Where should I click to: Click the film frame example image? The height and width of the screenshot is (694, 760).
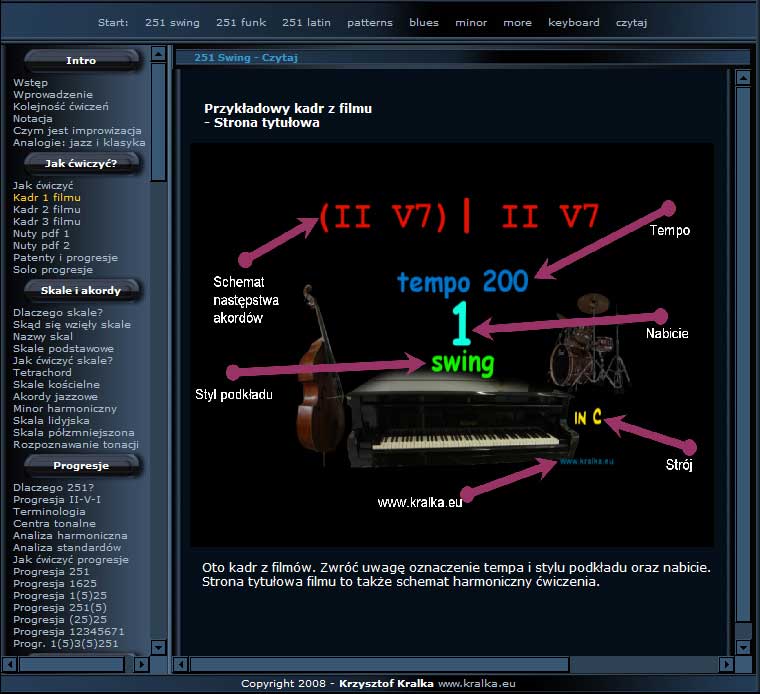(452, 345)
